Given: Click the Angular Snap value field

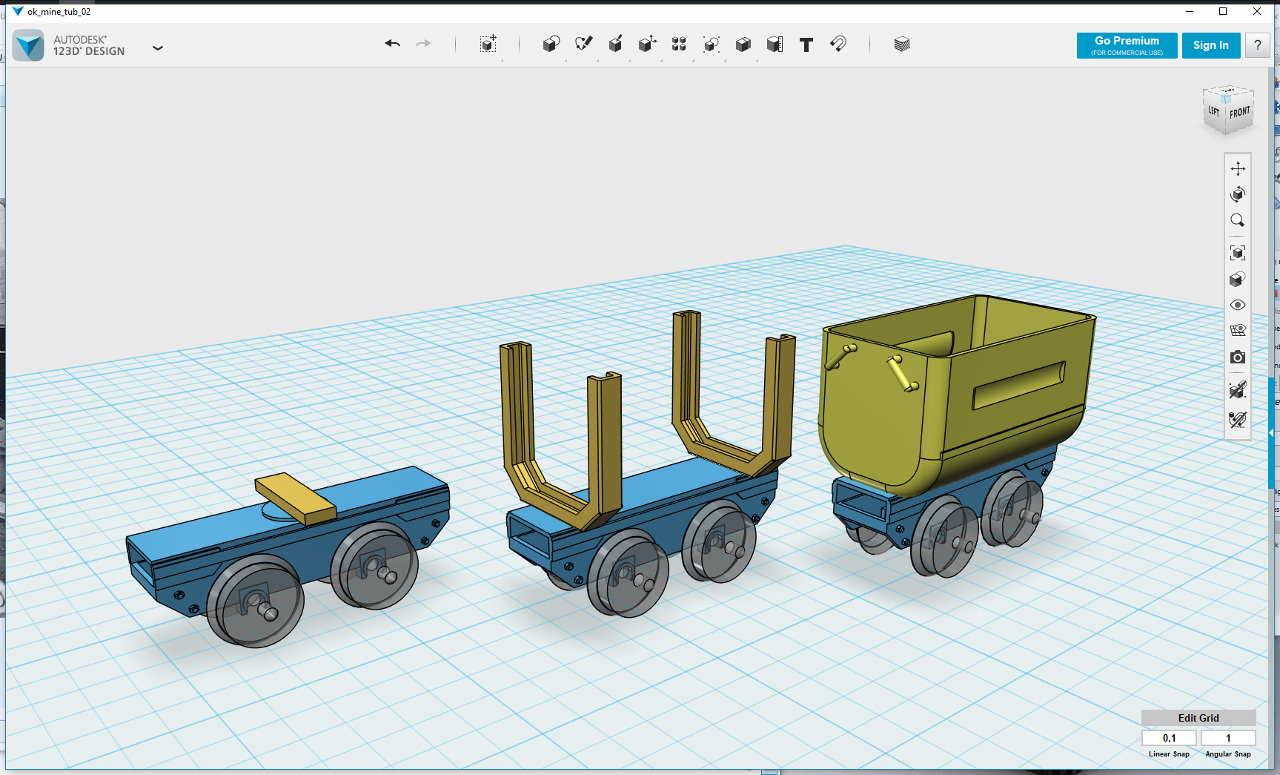Looking at the screenshot, I should pyautogui.click(x=1228, y=738).
